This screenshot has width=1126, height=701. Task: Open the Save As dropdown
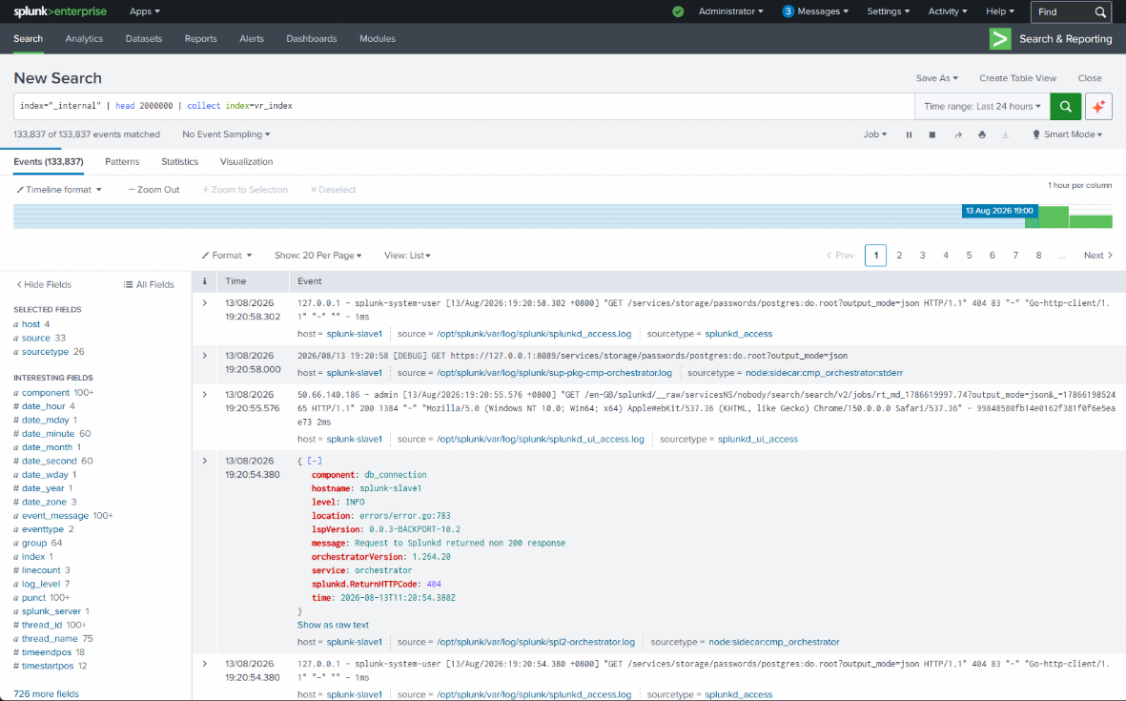point(936,78)
